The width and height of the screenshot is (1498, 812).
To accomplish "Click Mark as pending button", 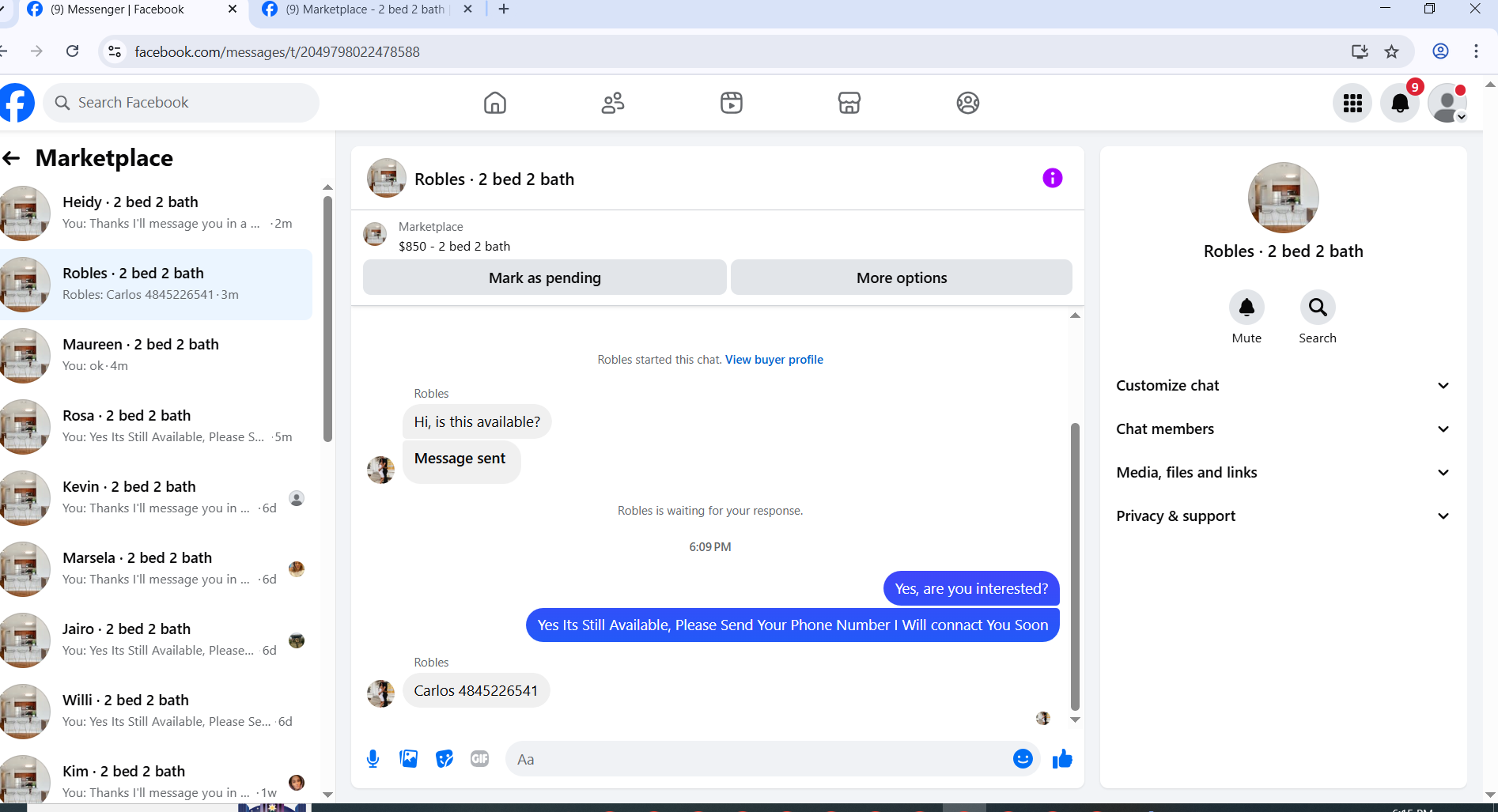I will (x=545, y=278).
